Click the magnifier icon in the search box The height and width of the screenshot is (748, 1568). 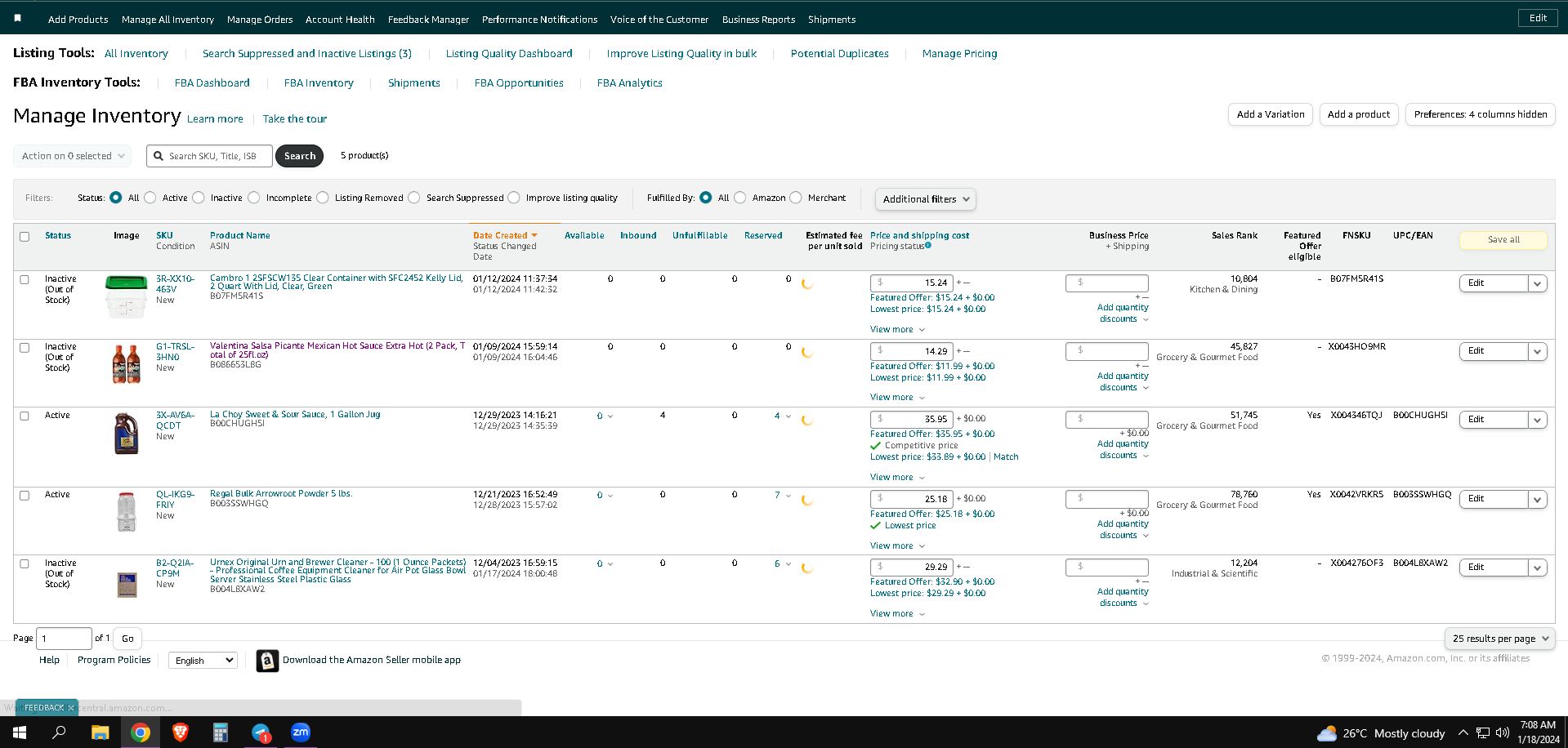coord(159,156)
